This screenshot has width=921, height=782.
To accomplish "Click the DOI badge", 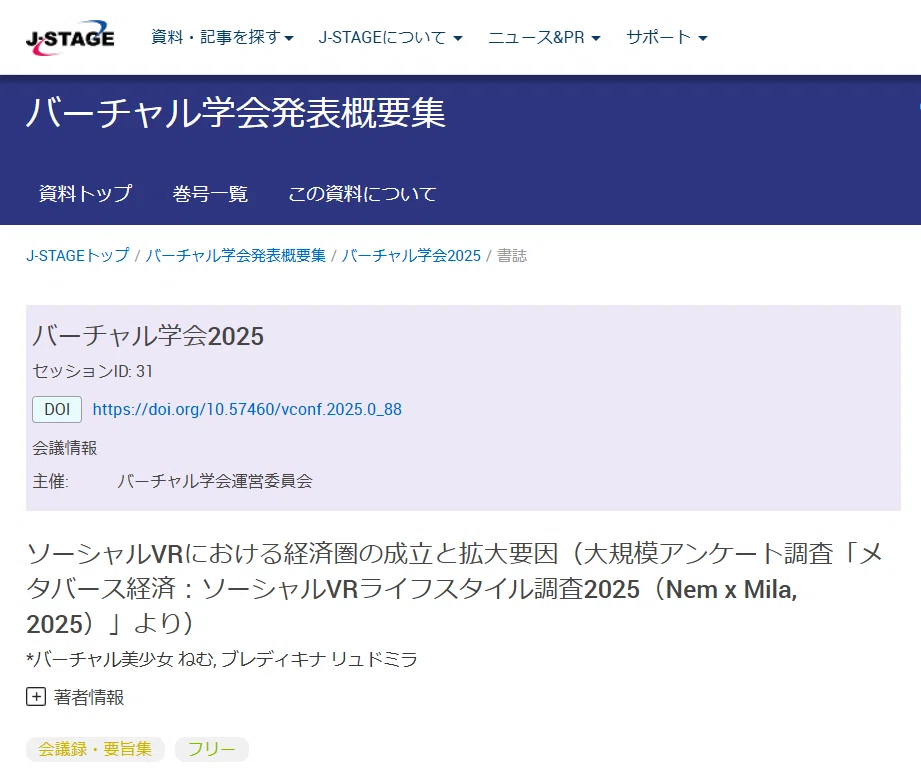I will tap(57, 410).
